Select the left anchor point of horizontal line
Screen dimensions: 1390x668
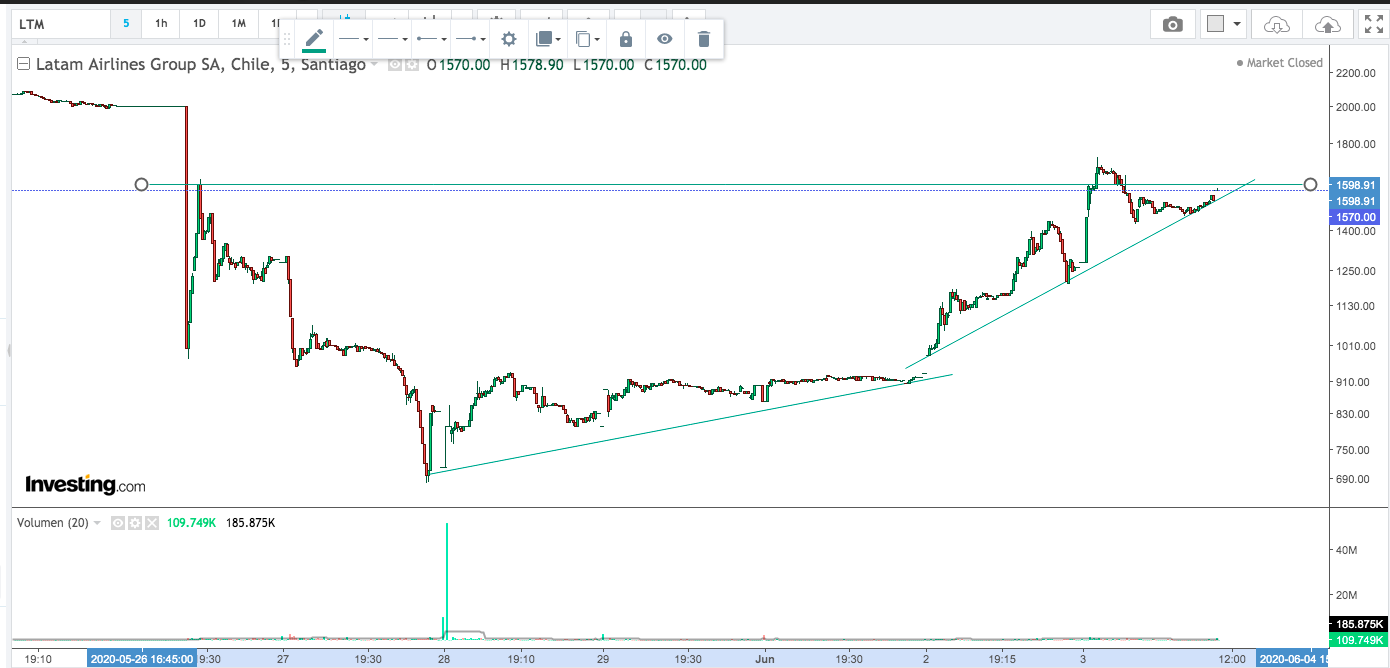point(141,184)
